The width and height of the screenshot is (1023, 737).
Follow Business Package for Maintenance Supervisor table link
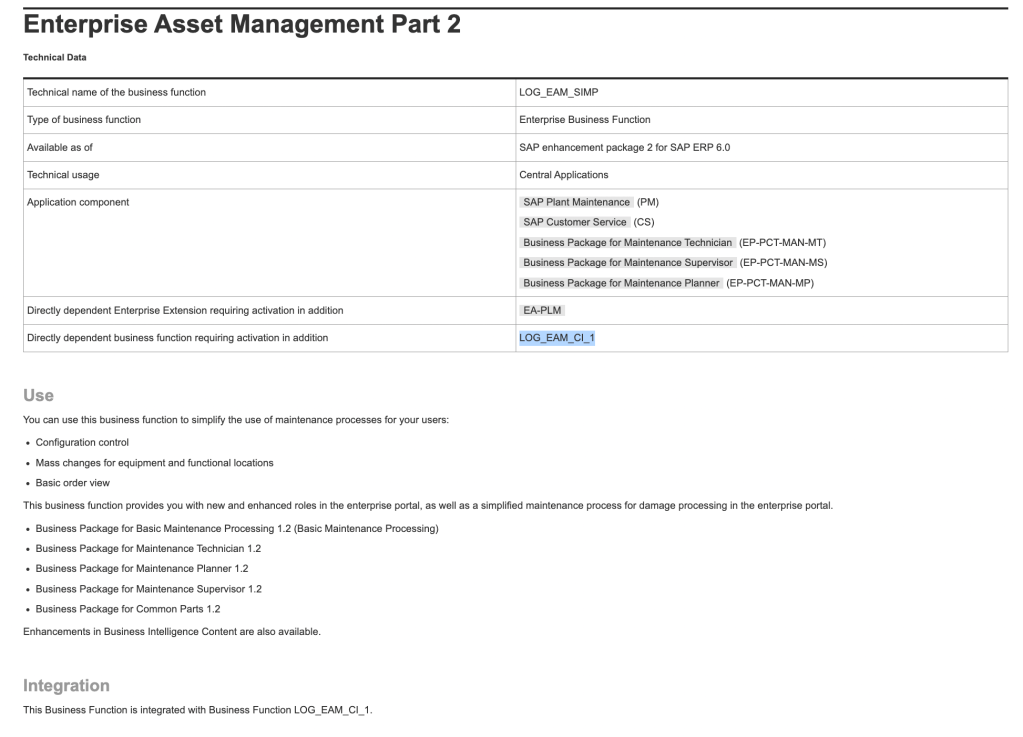point(628,262)
